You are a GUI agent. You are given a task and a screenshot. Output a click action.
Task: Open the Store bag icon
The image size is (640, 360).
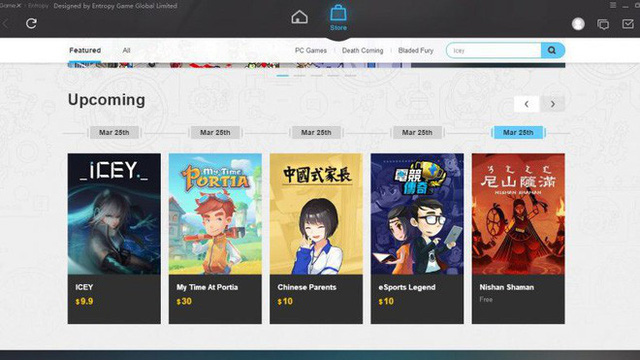(x=338, y=13)
